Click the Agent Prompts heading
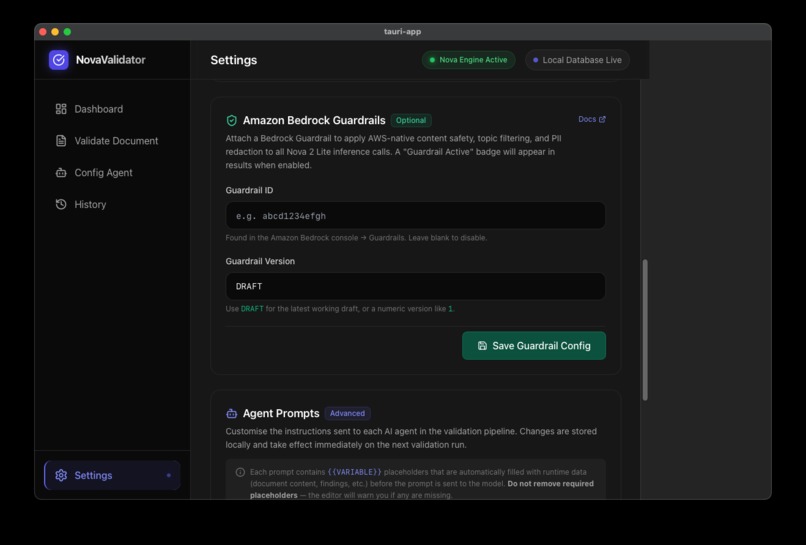The image size is (806, 545). (x=281, y=413)
